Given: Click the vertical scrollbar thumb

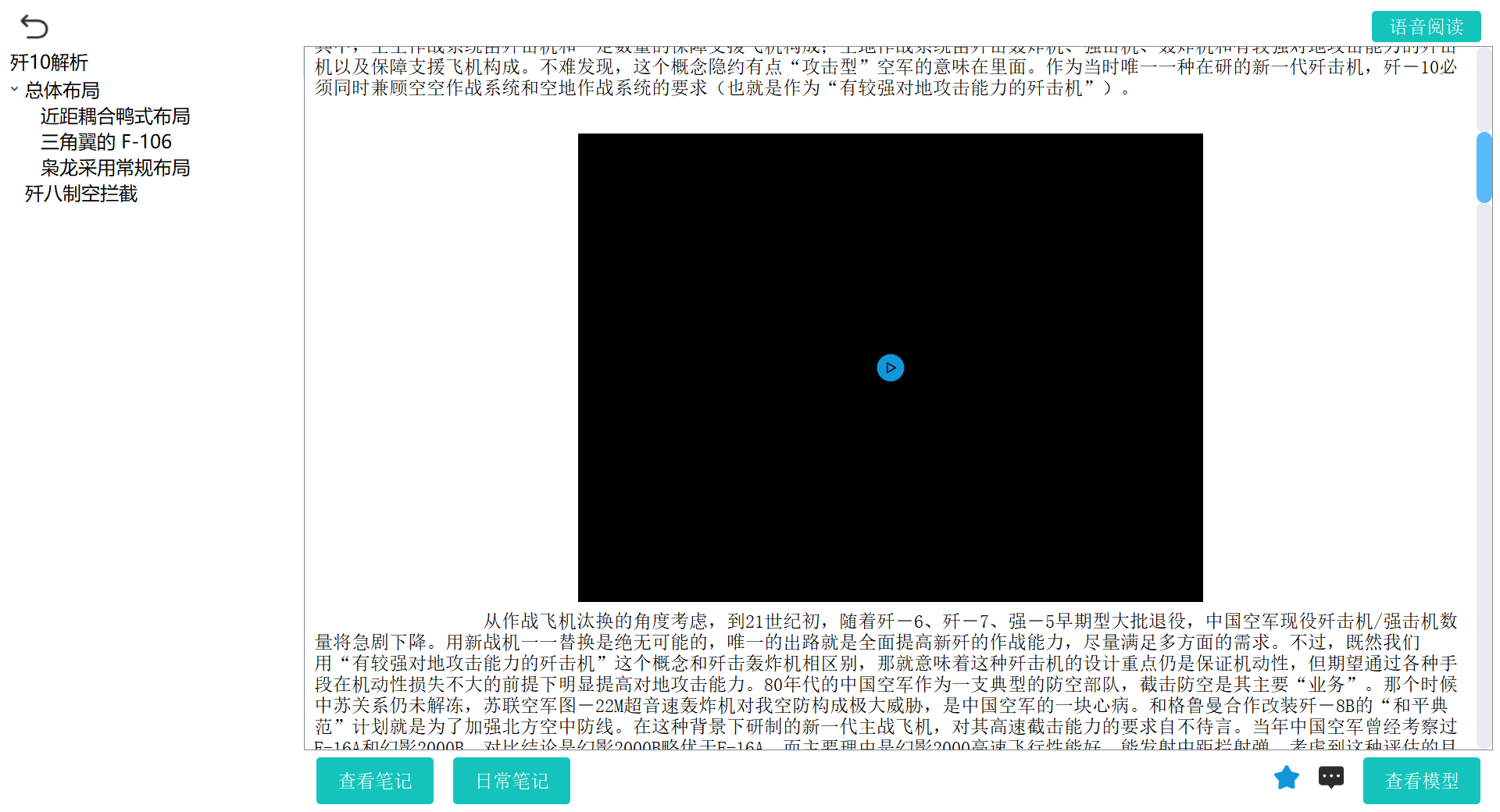Looking at the screenshot, I should (1484, 168).
